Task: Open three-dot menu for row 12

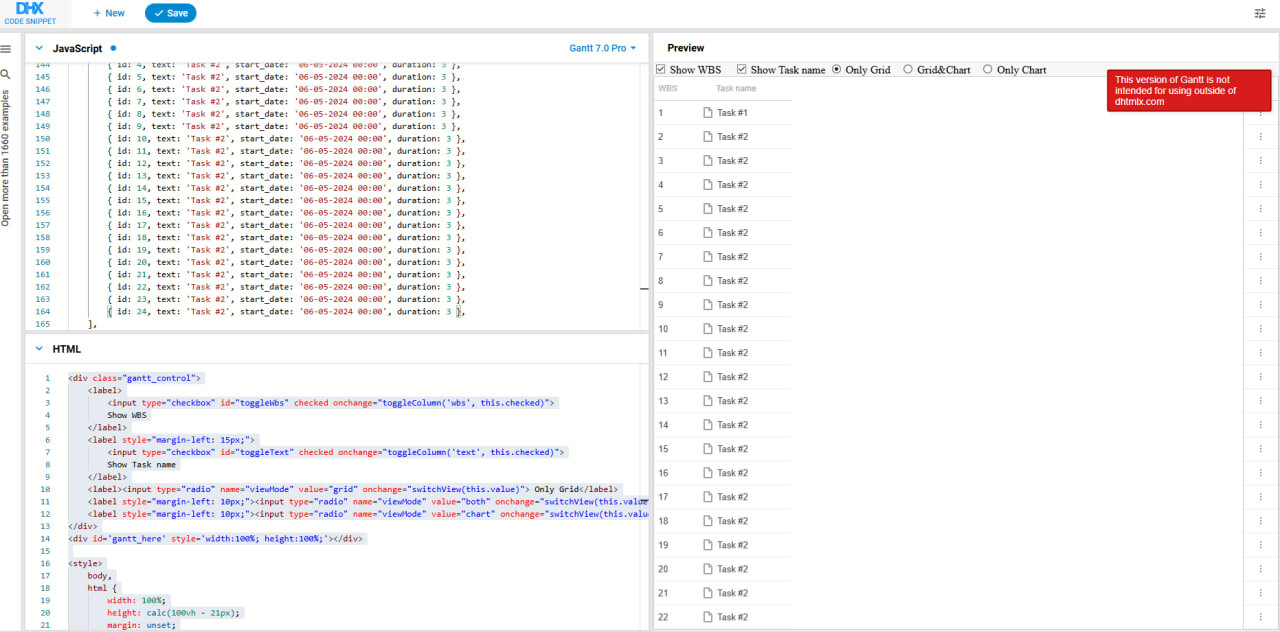Action: [x=1260, y=377]
